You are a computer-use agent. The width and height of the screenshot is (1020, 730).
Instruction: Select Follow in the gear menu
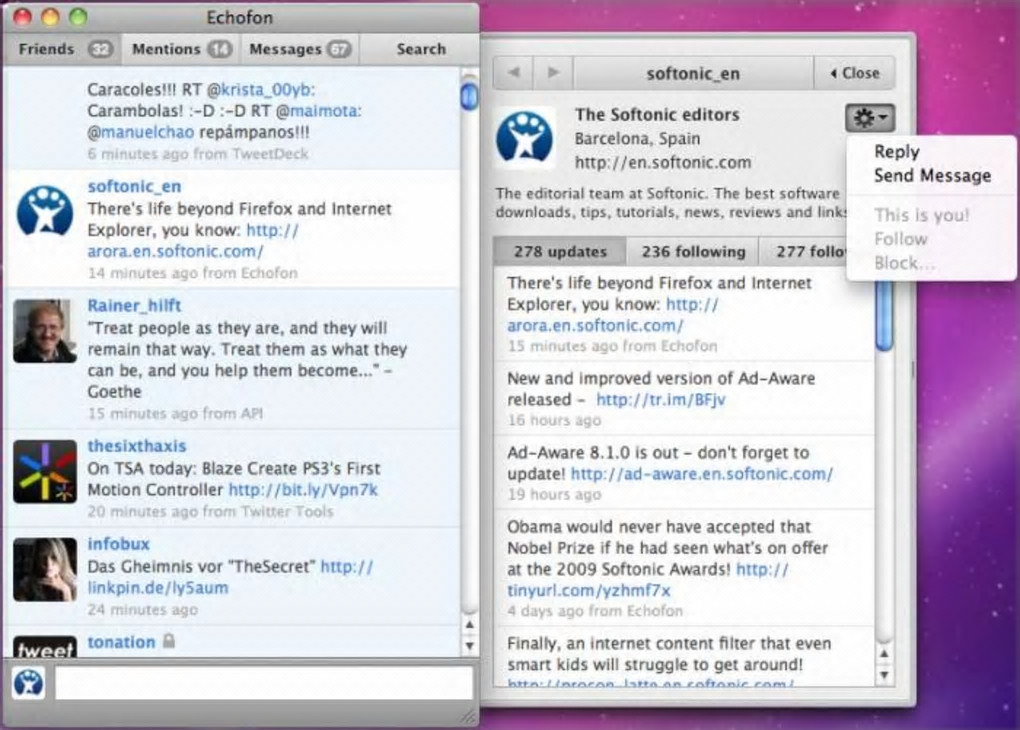tap(900, 239)
